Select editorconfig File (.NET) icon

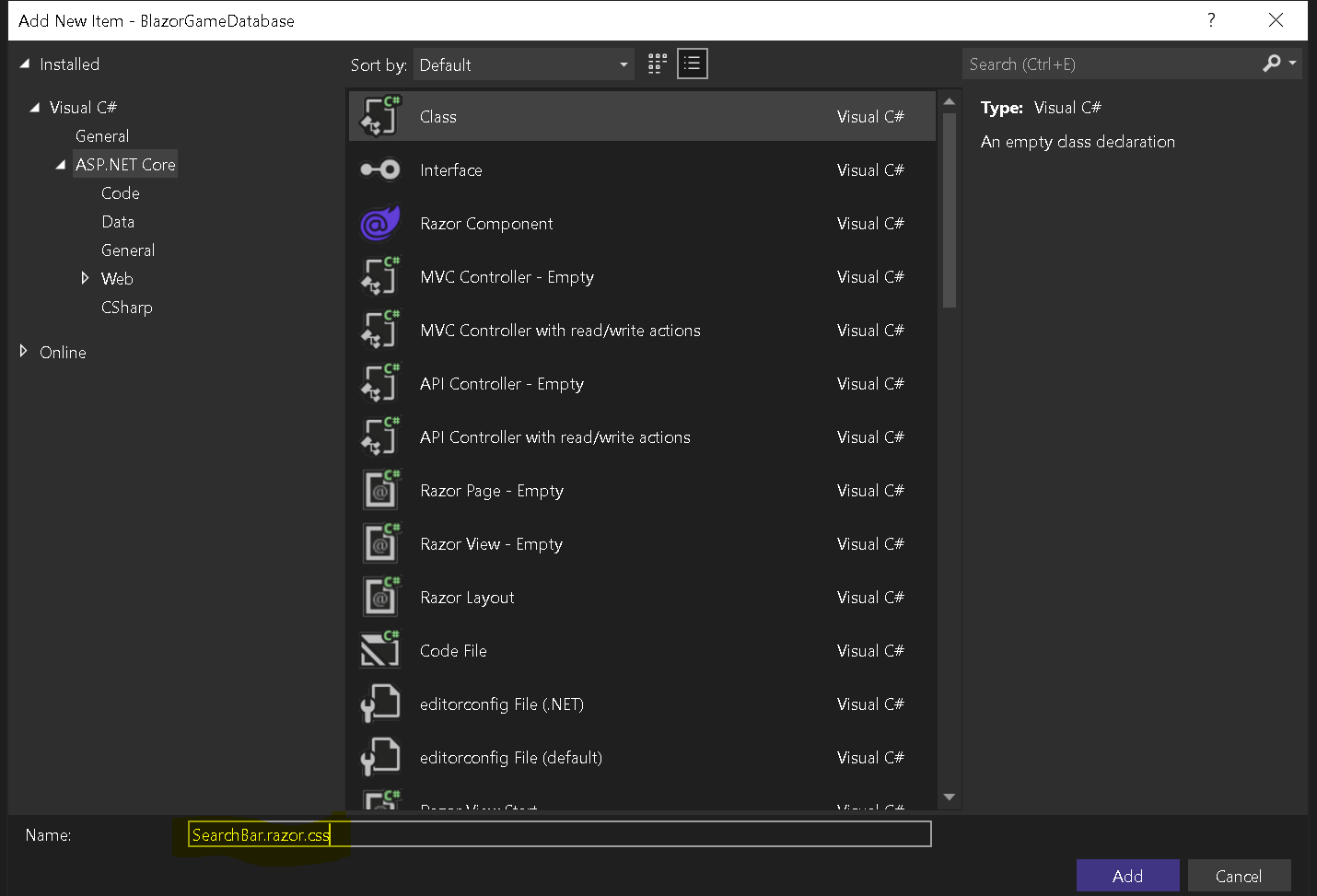coord(379,704)
